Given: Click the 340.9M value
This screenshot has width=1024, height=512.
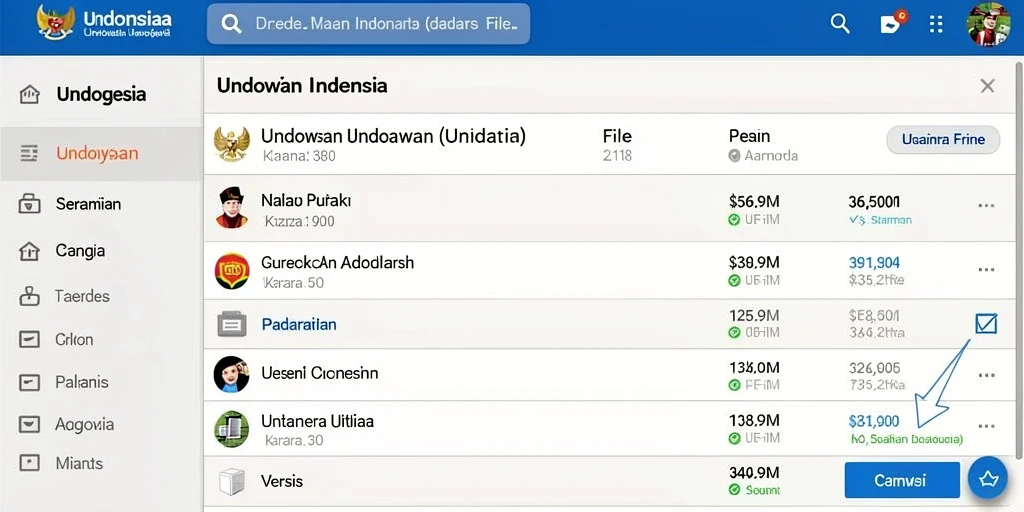Looking at the screenshot, I should coord(754,472).
